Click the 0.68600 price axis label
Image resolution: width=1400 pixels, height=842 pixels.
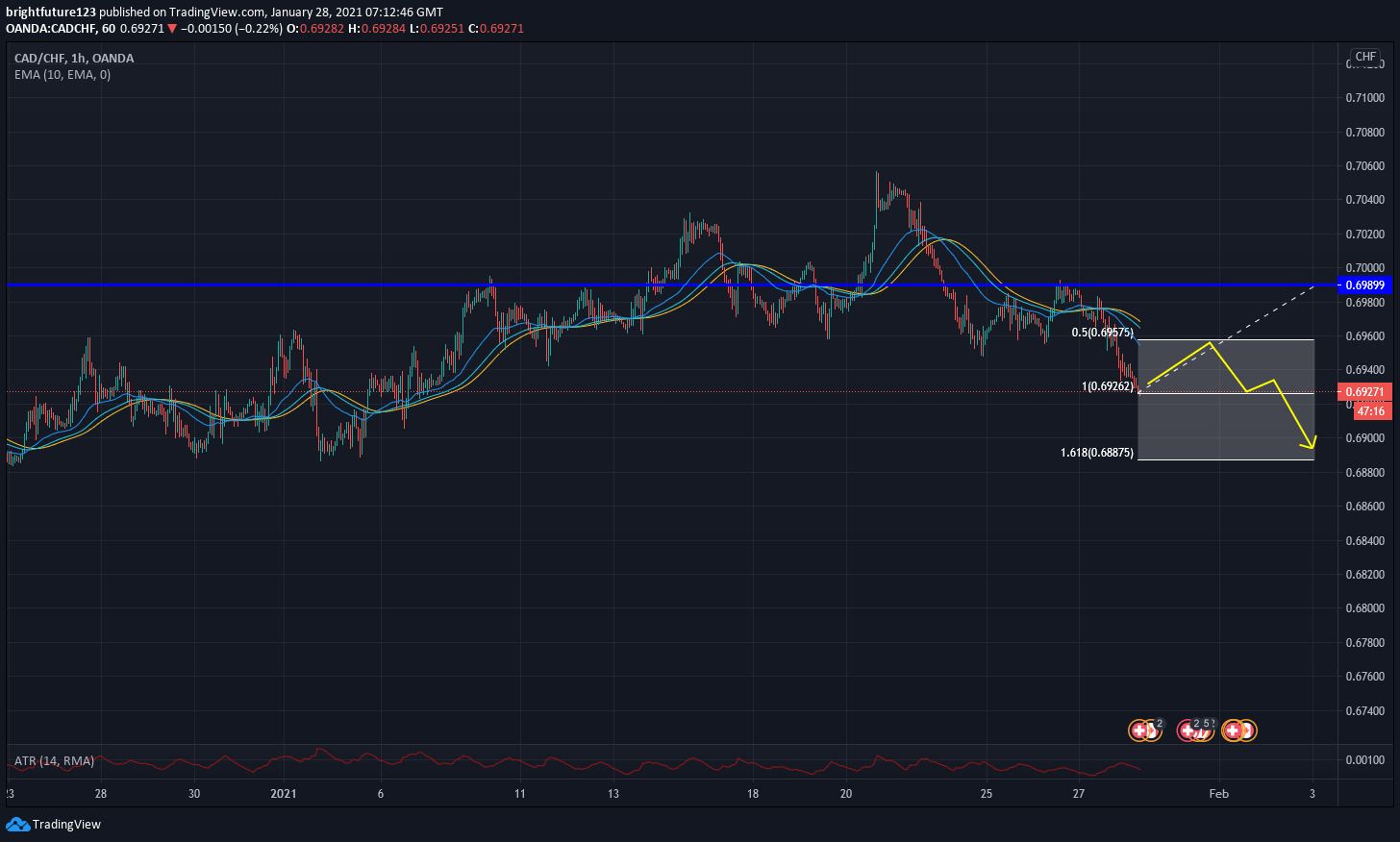tap(1365, 506)
